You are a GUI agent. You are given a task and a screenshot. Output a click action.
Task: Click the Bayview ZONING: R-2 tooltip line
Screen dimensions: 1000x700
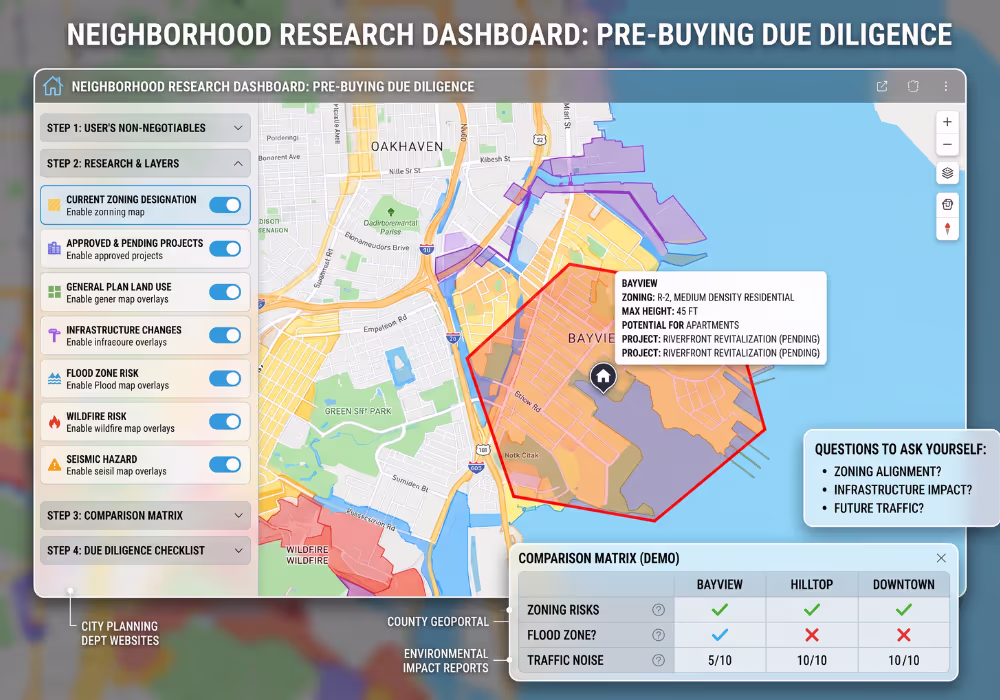coord(708,297)
